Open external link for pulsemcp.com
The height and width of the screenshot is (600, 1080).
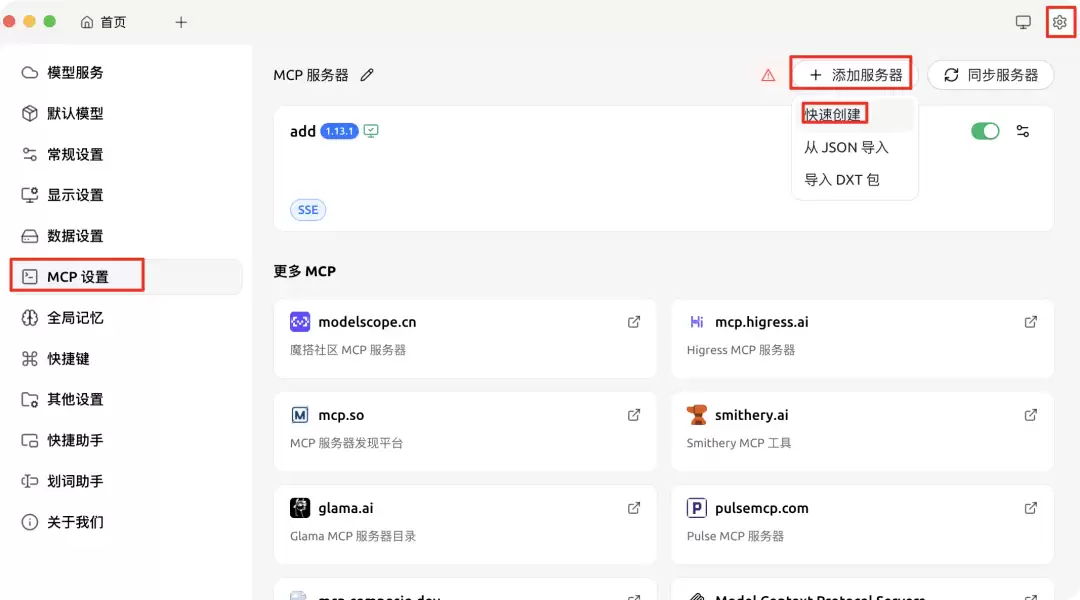[x=1030, y=508]
